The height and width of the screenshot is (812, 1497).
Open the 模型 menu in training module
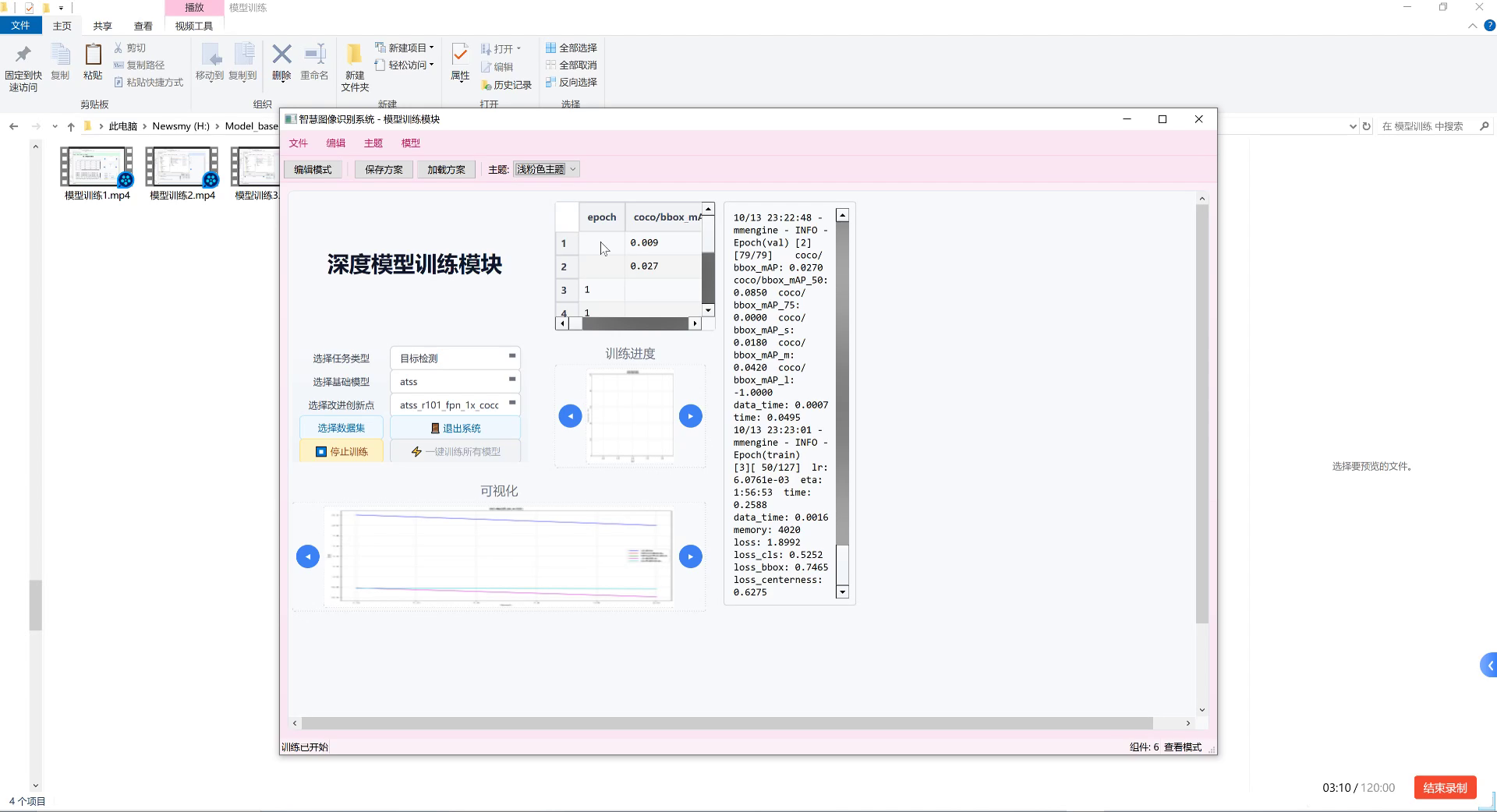click(x=411, y=143)
